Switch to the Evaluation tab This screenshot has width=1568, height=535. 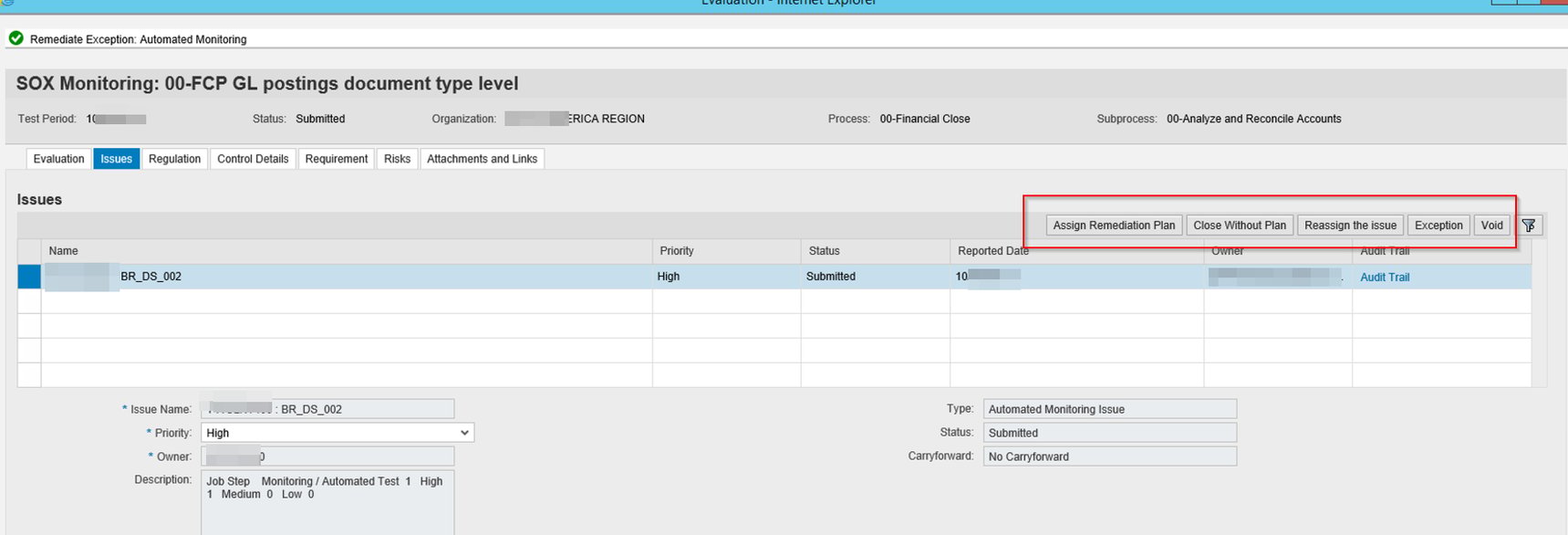click(x=58, y=159)
